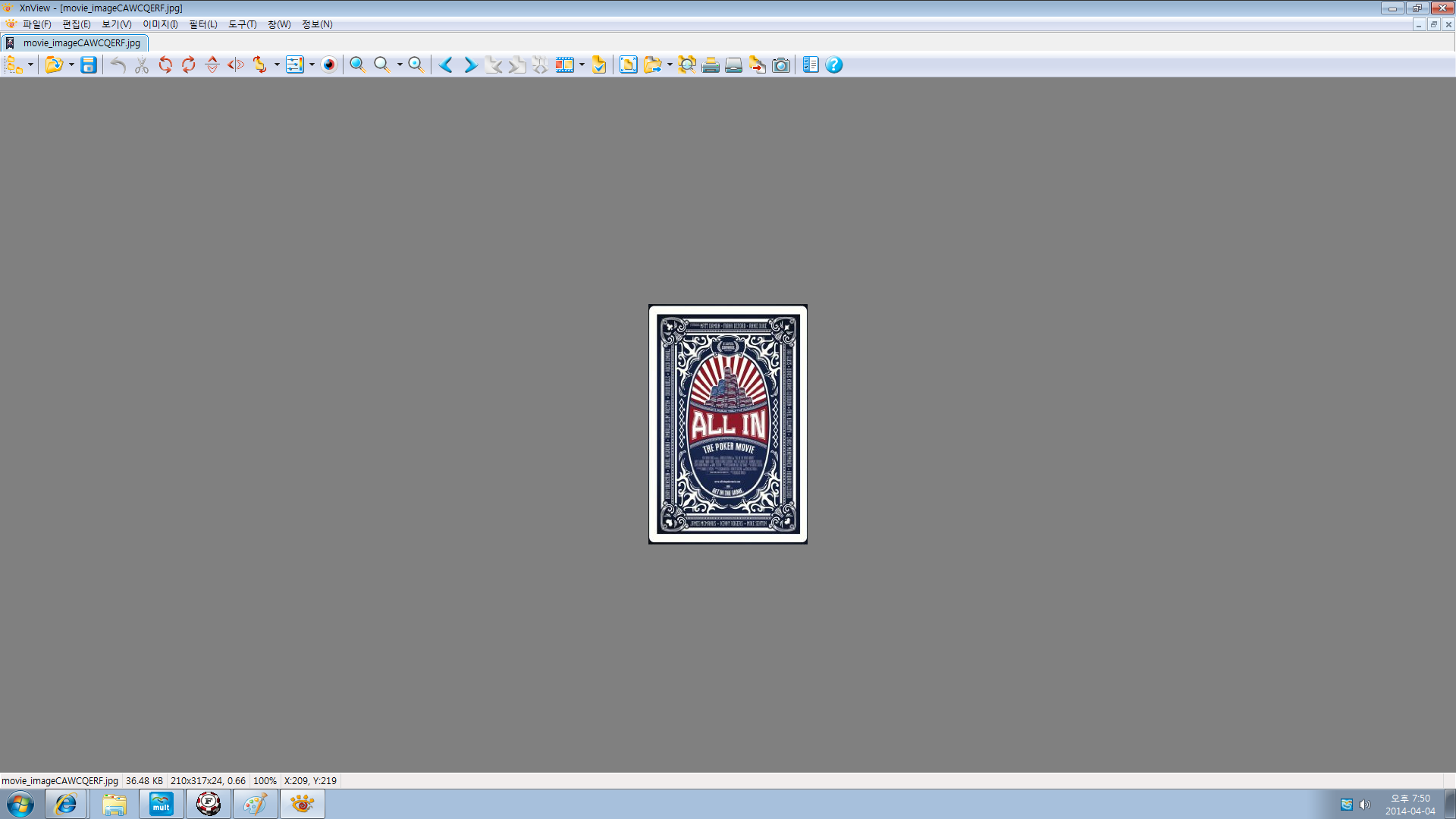Open the search files binoculars icon
The width and height of the screenshot is (1456, 819).
pos(687,65)
